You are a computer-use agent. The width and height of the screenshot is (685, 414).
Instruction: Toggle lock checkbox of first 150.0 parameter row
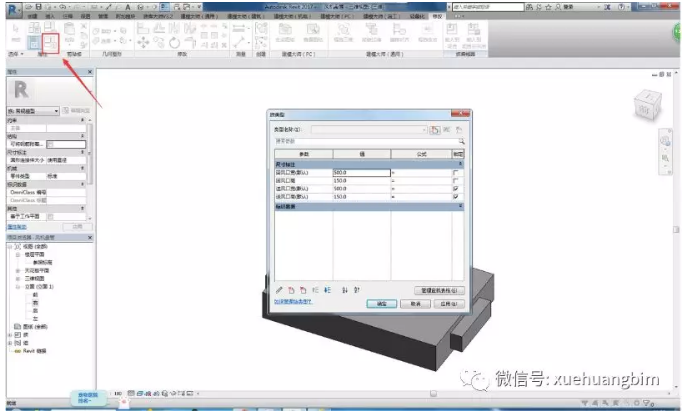pyautogui.click(x=456, y=180)
